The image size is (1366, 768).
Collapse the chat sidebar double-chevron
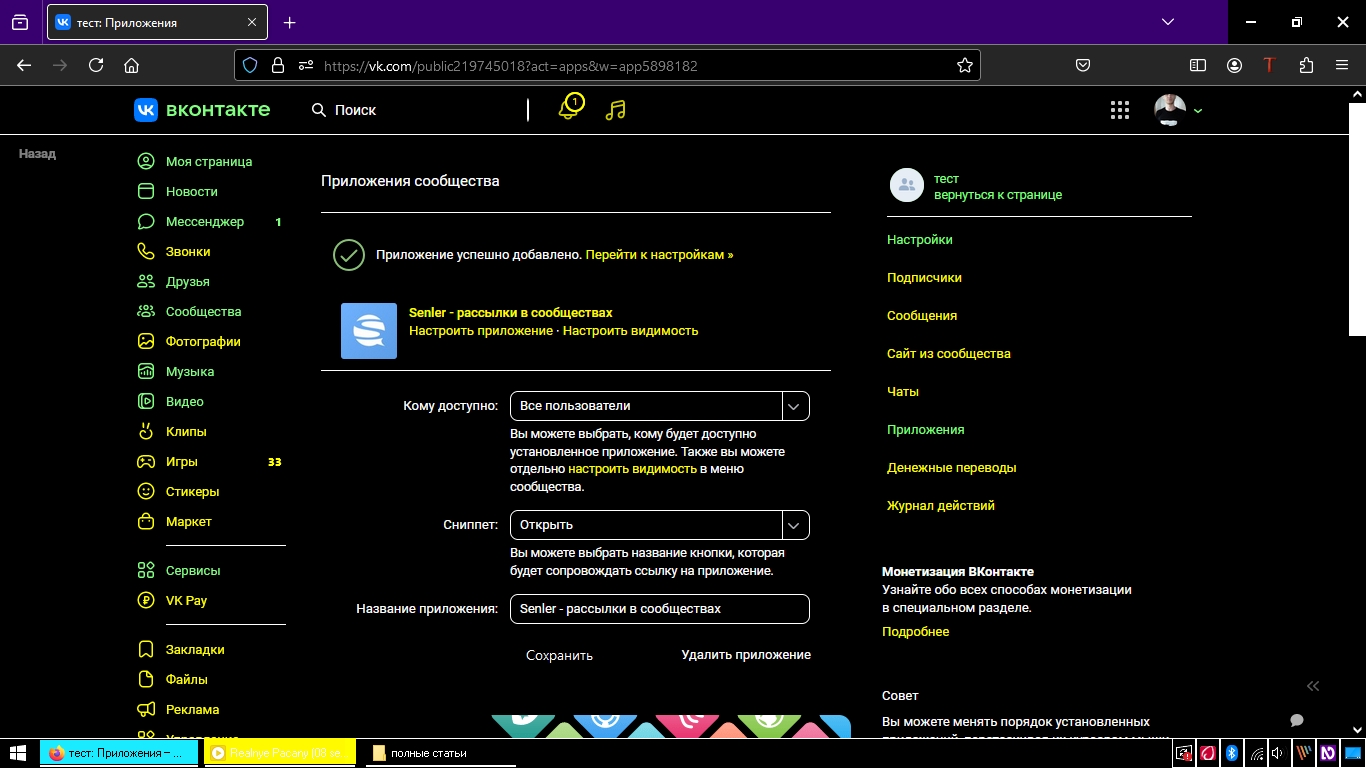[1313, 686]
